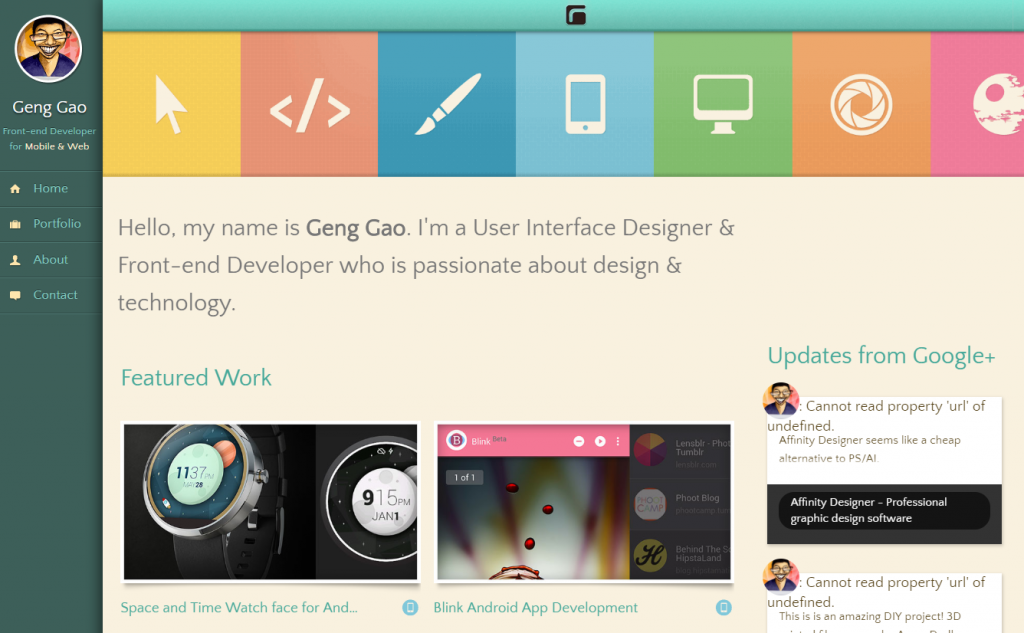Navigate to About page in sidebar
The width and height of the screenshot is (1024, 633).
(50, 260)
